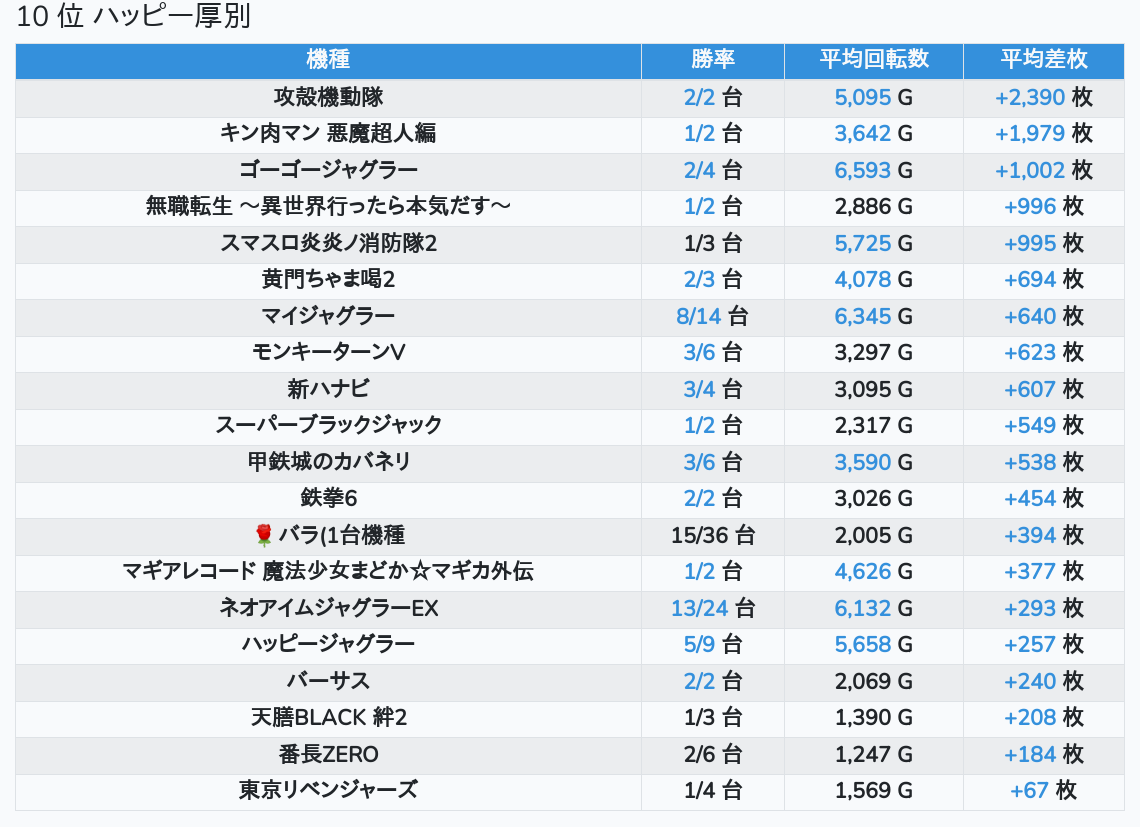Select スマスロ炎炎ノ消防隊2 entry
Image resolution: width=1140 pixels, height=827 pixels.
click(328, 244)
